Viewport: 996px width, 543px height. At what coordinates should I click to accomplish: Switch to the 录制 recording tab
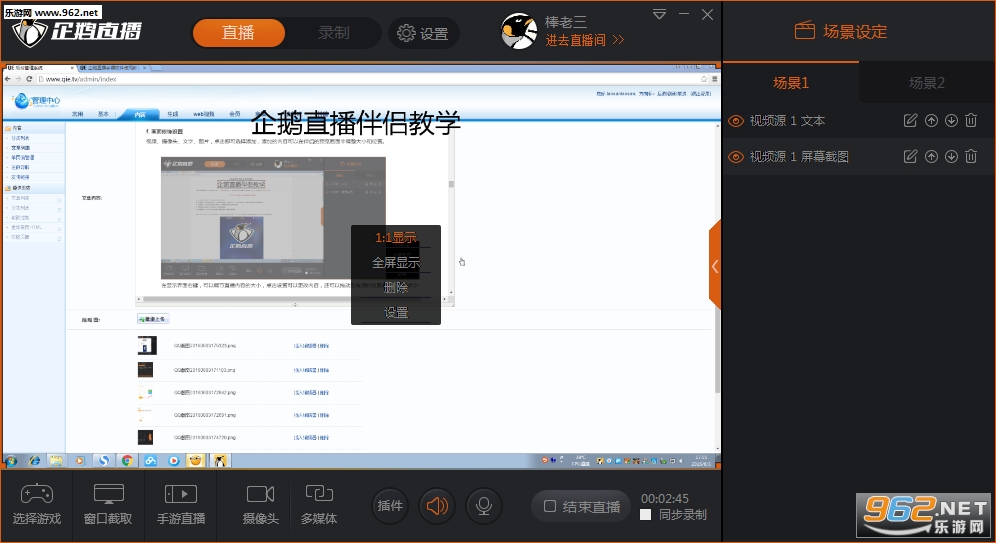point(333,33)
